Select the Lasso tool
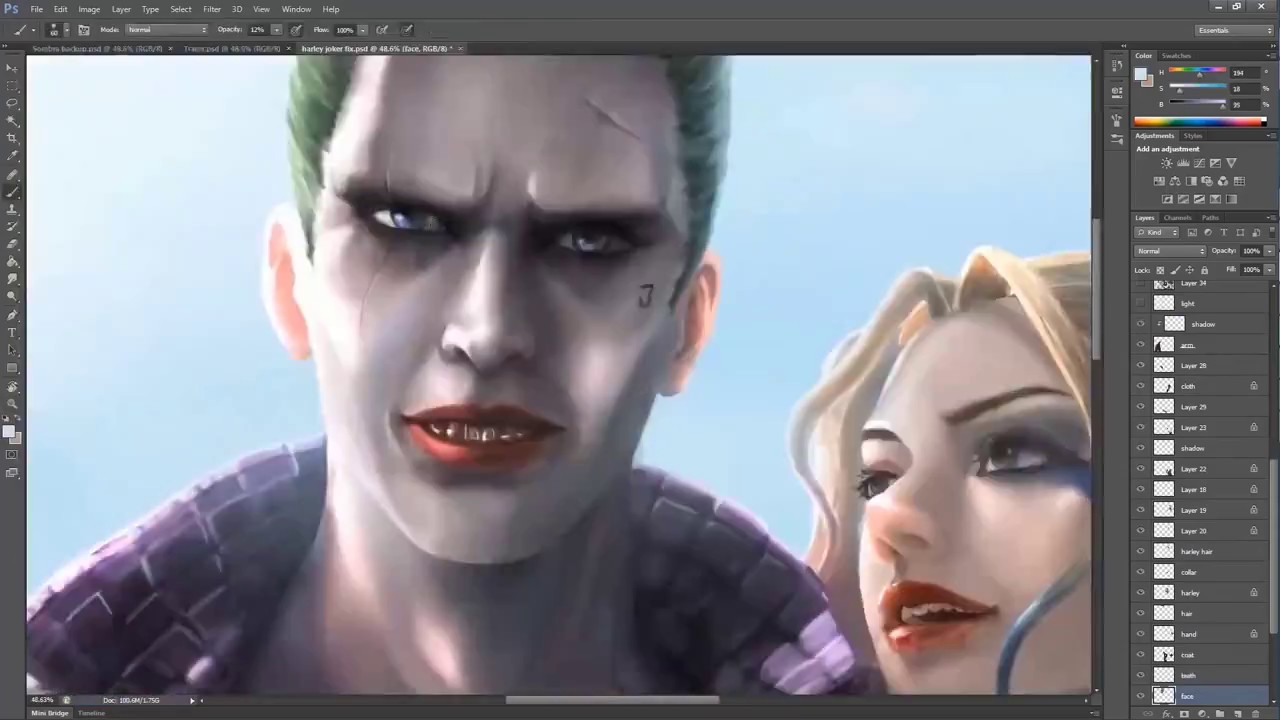This screenshot has height=720, width=1280. [x=12, y=103]
